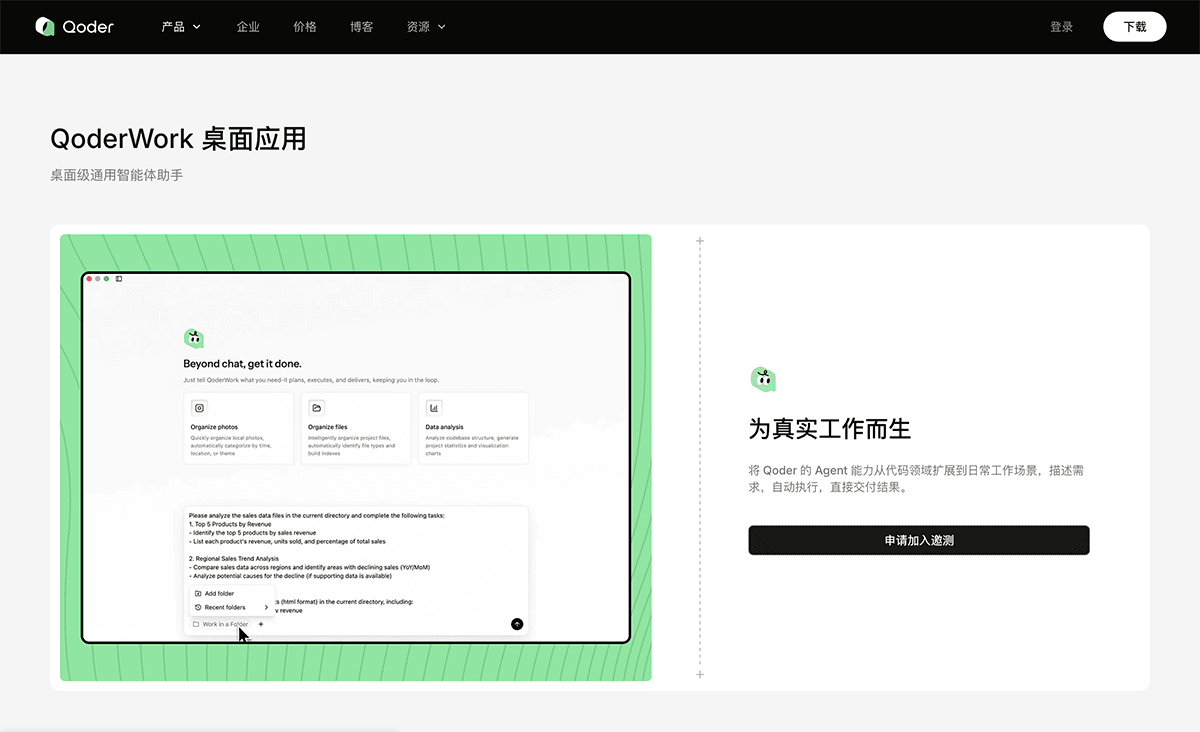Click the 申请加入邀测 button
The width and height of the screenshot is (1200, 732).
(x=919, y=540)
